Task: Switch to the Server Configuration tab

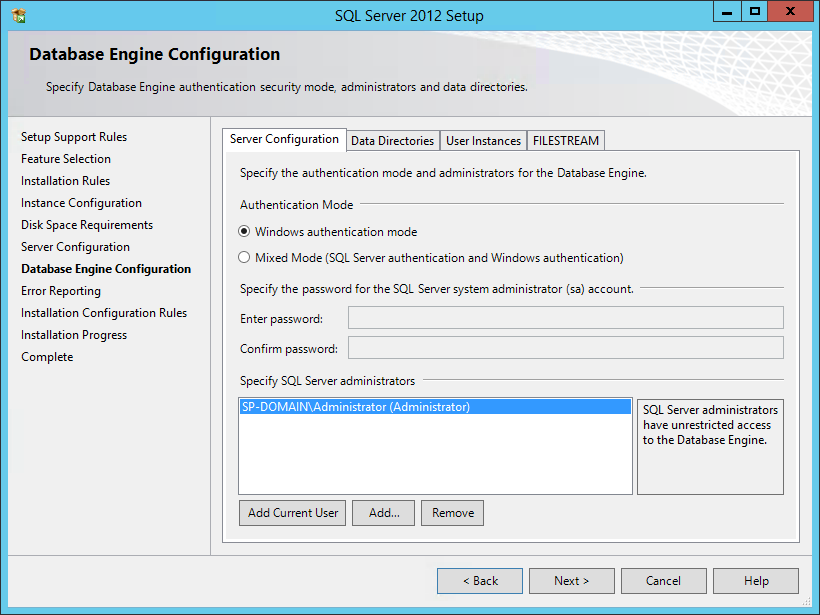Action: point(284,139)
